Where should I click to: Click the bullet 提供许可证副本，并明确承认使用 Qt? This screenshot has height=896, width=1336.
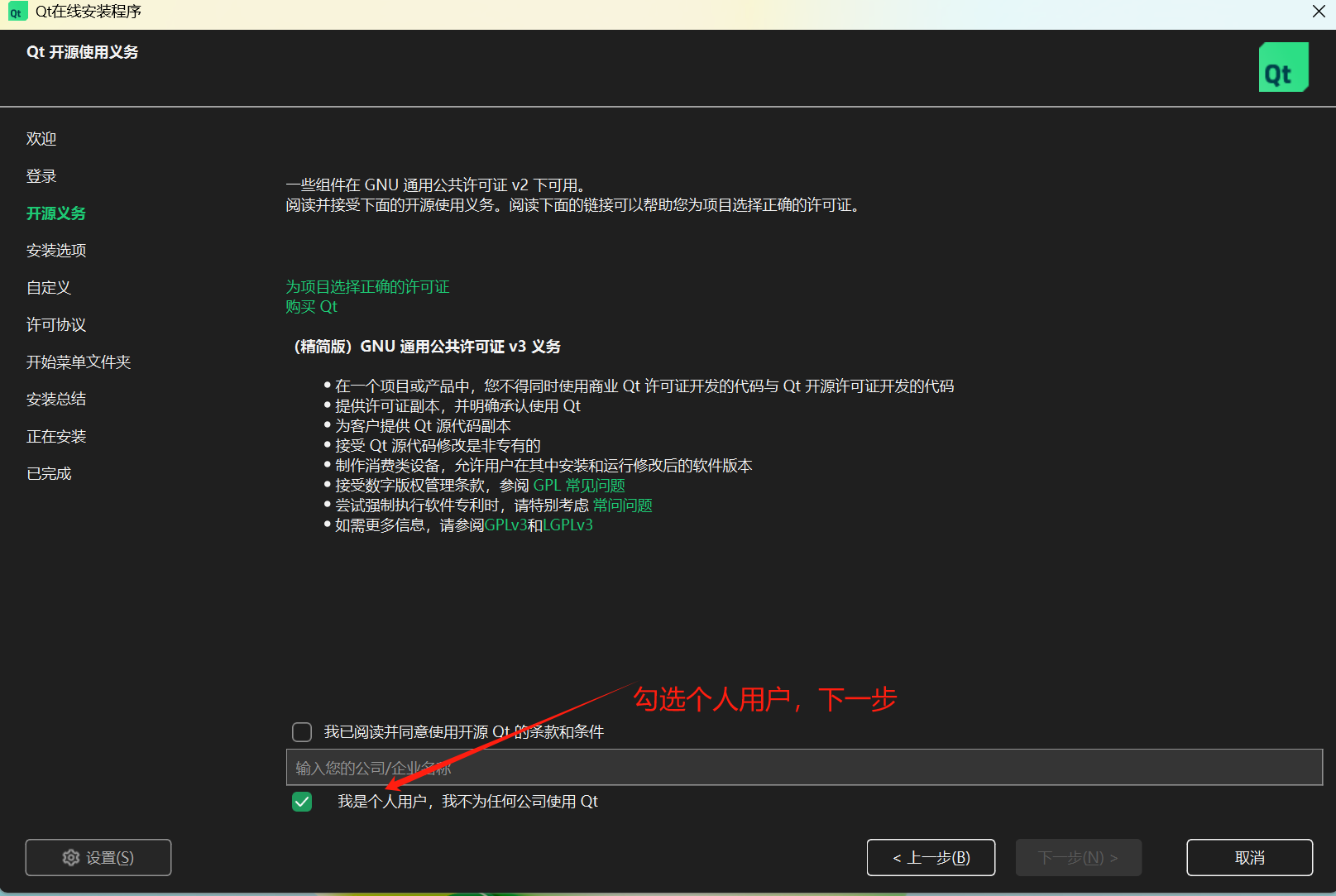457,406
